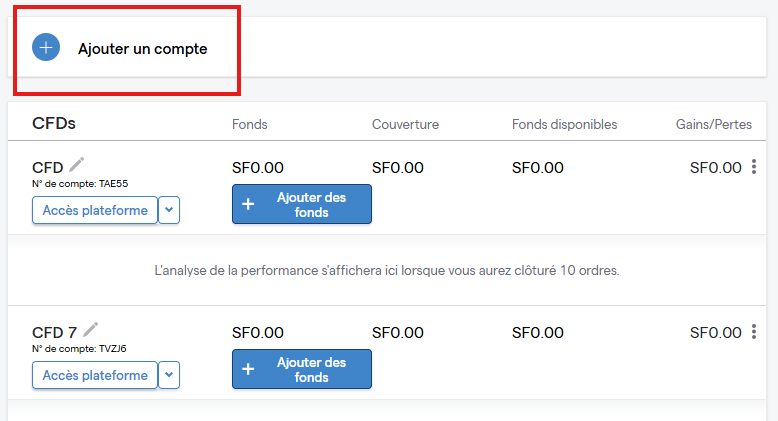Expand platform dropdown arrow for account TVZJ6

(169, 375)
